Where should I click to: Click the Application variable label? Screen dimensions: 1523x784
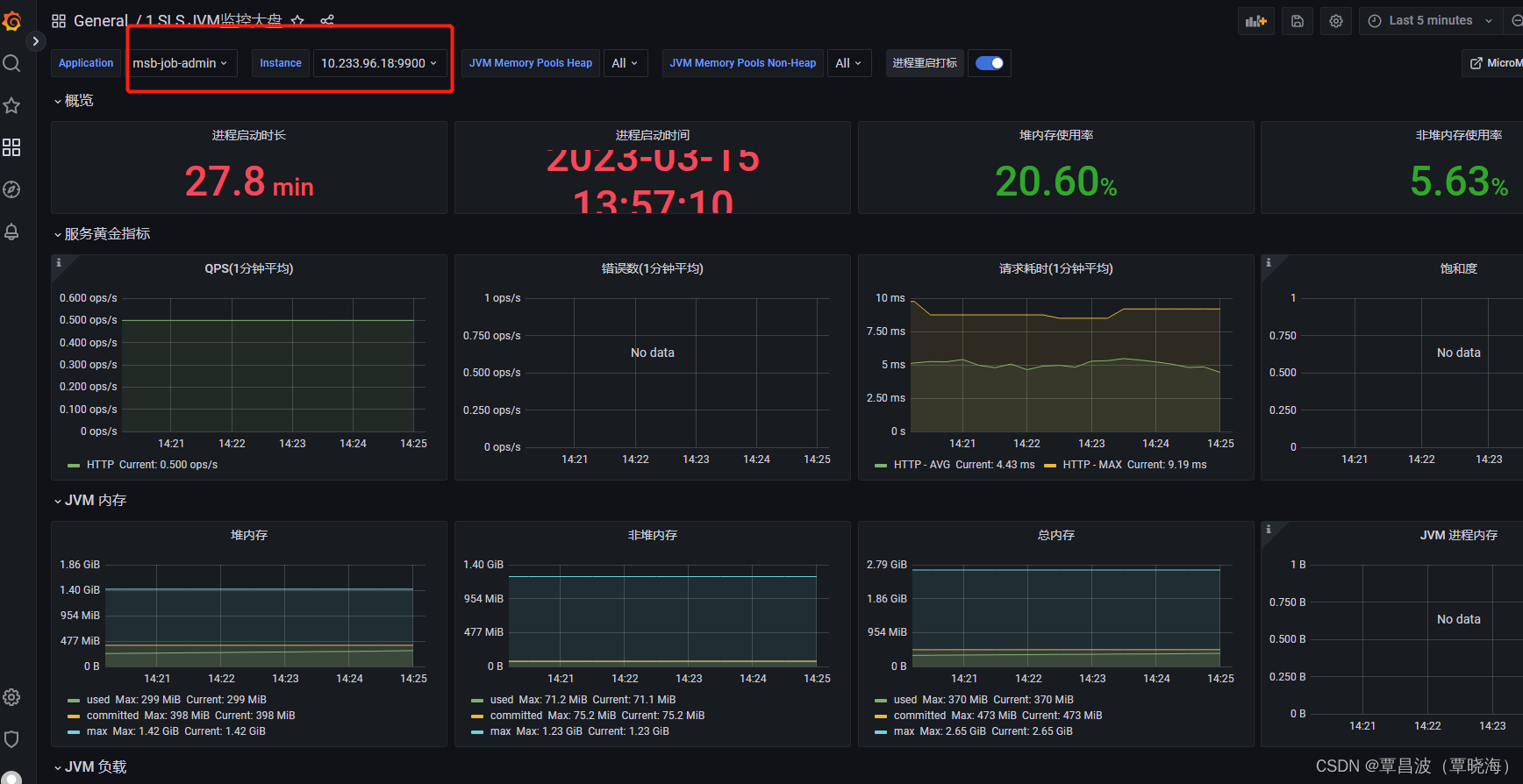click(86, 63)
